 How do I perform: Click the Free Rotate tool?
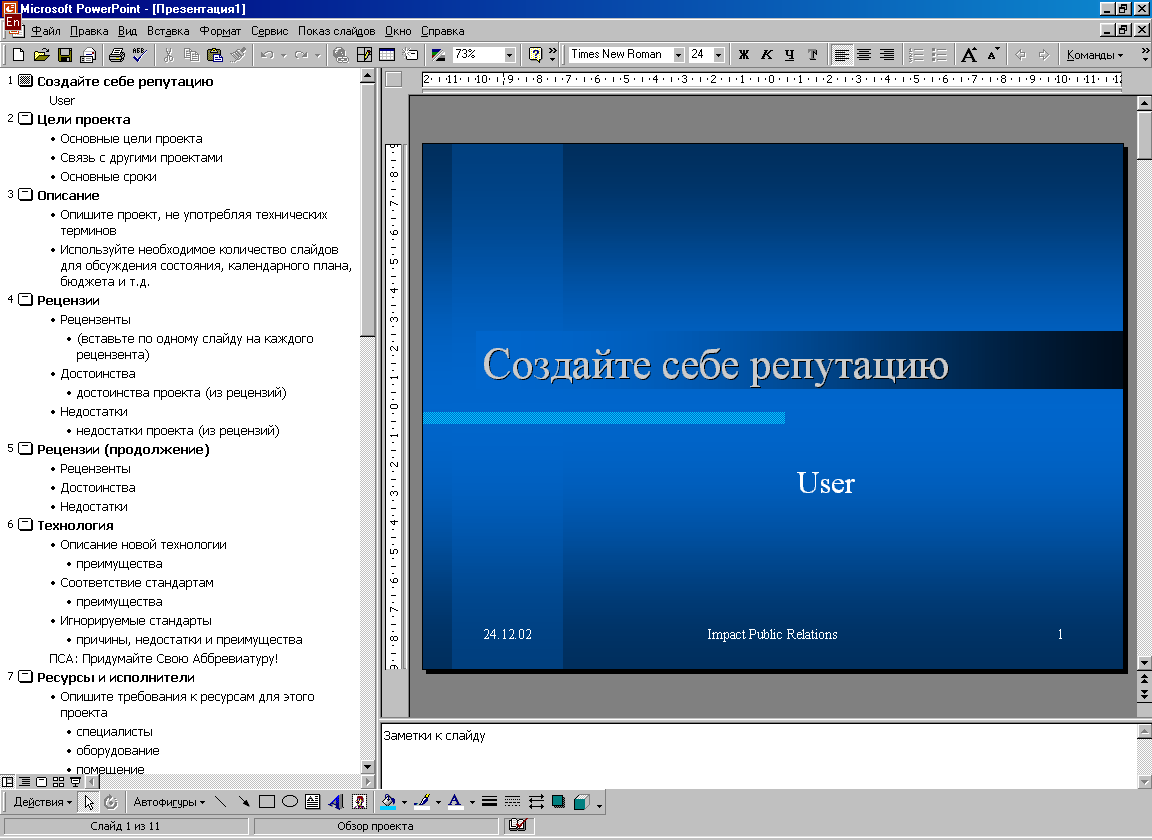(111, 802)
